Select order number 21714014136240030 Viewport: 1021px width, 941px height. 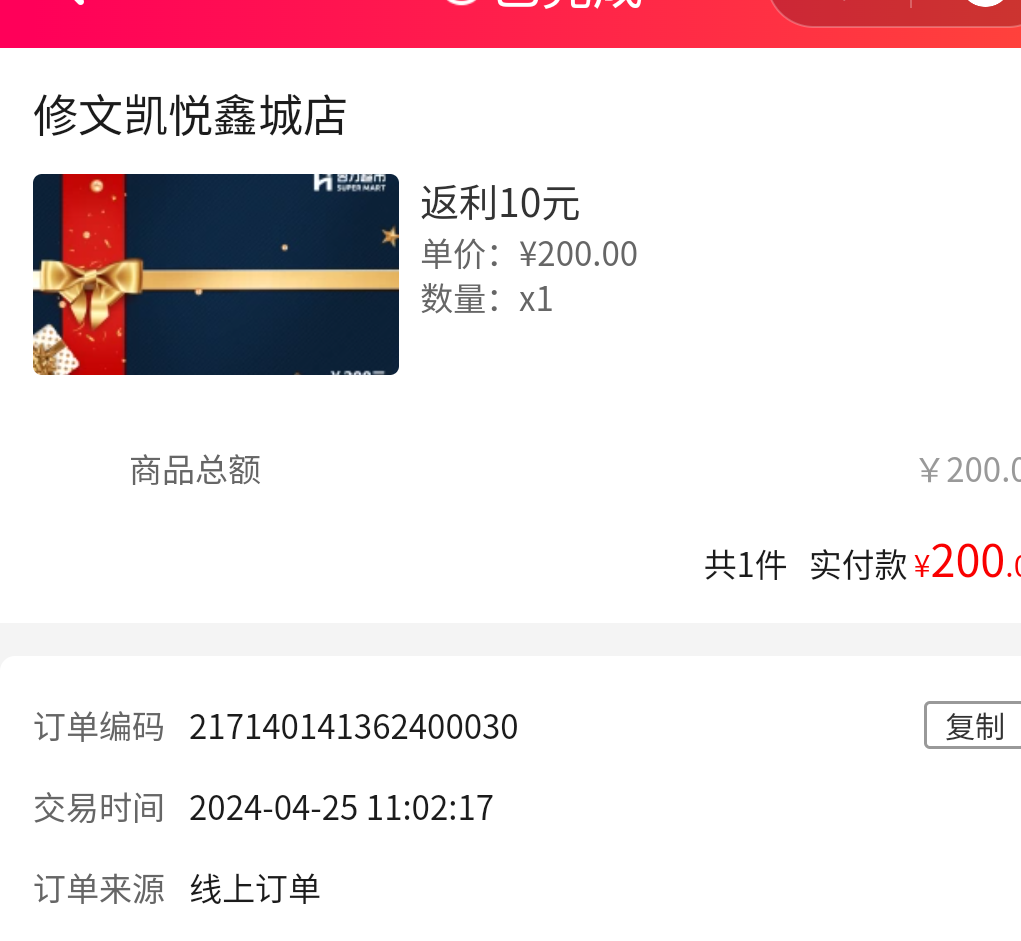pyautogui.click(x=354, y=727)
